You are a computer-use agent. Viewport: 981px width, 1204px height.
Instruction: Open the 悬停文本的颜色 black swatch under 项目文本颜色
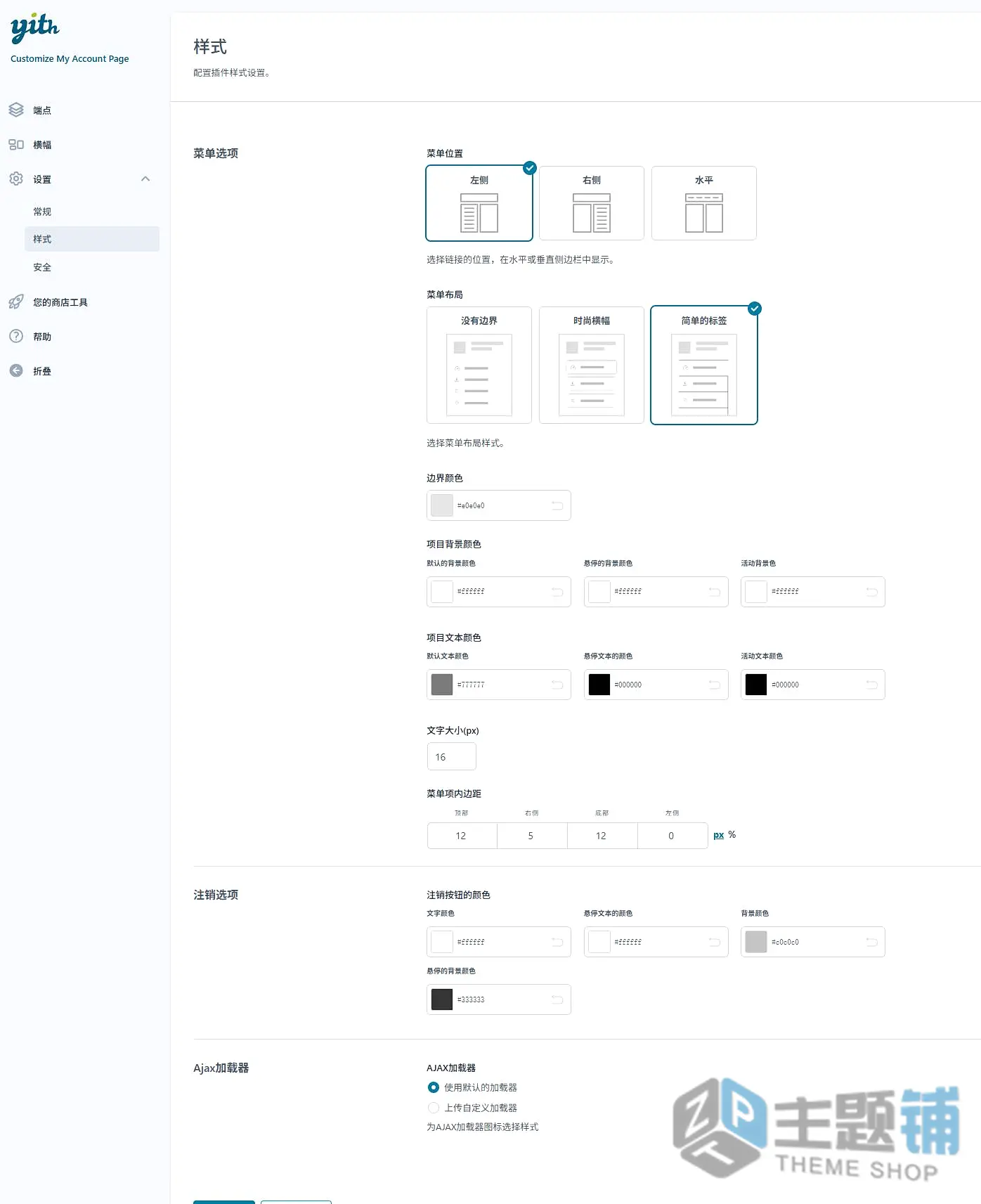599,685
